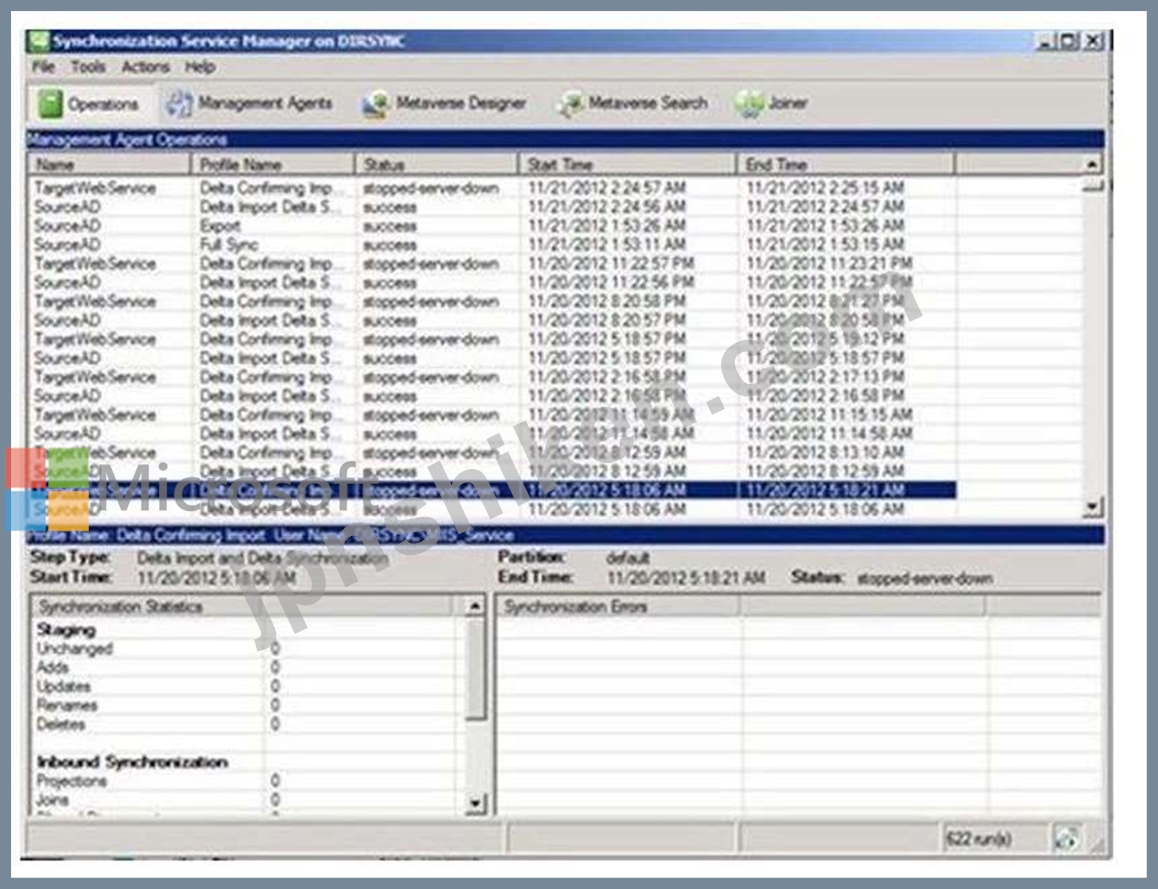
Task: Click the title bar application icon
Action: [38, 41]
